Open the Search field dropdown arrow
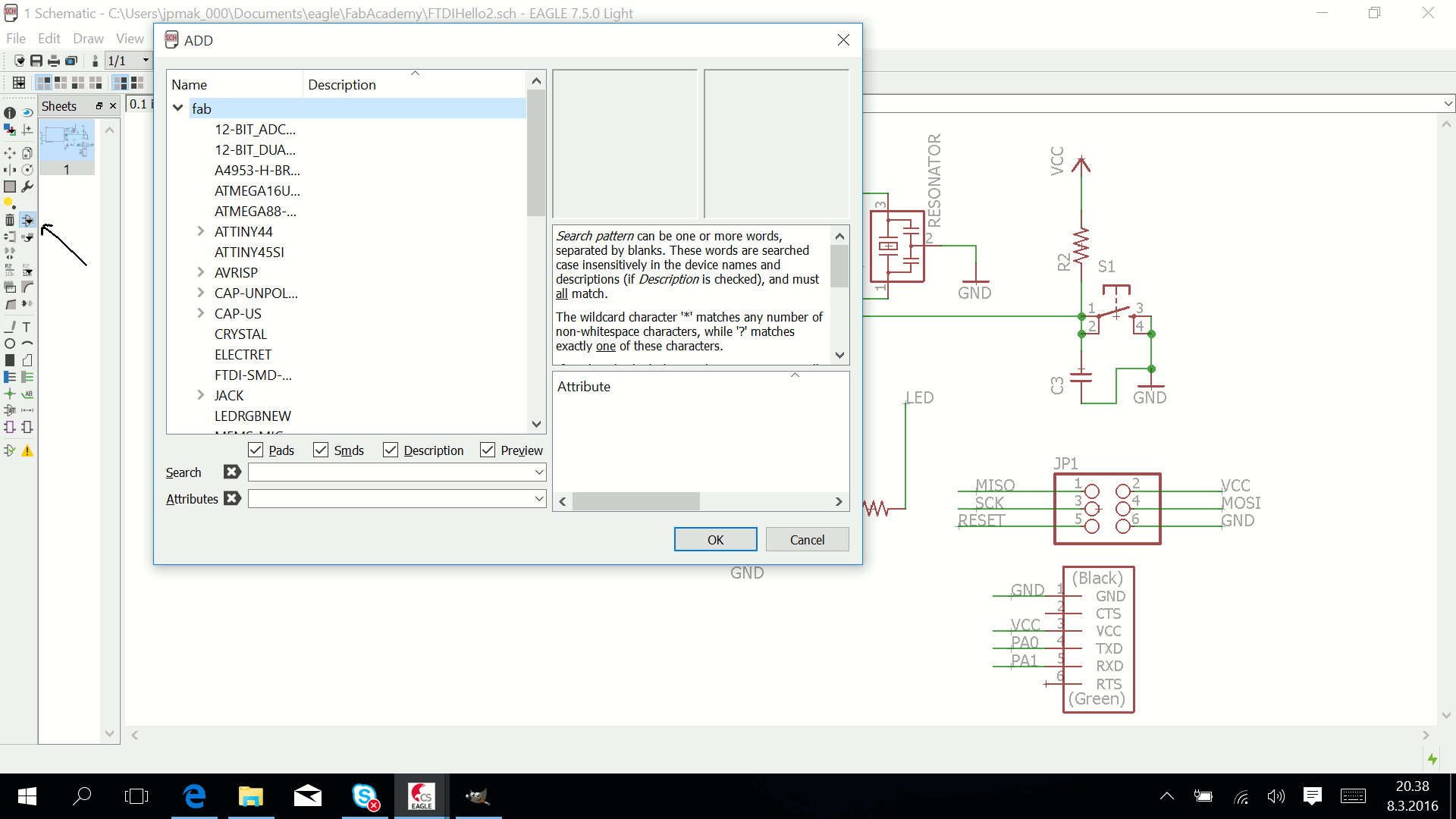The image size is (1456, 819). (x=538, y=472)
